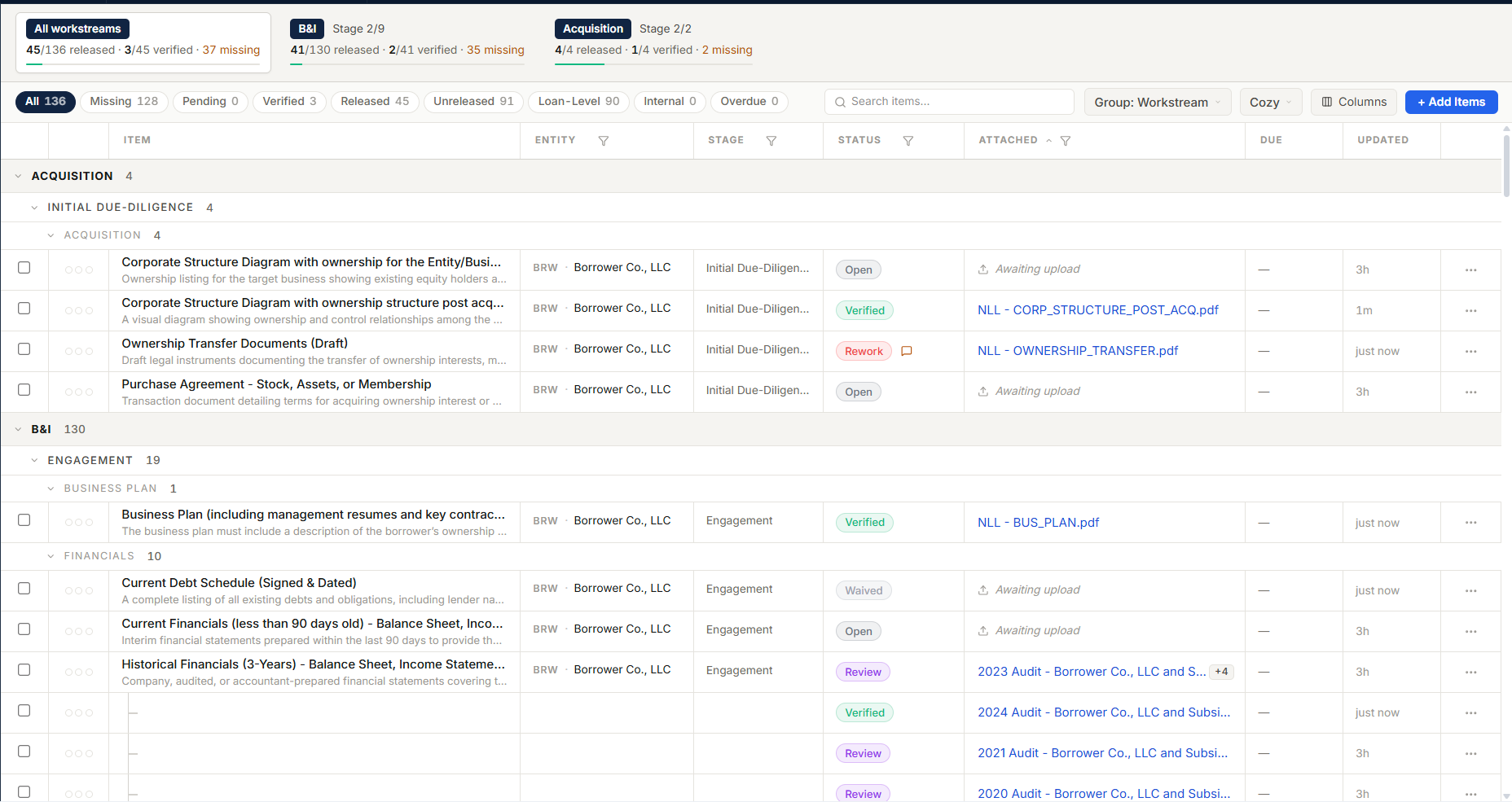Select checkbox for 2024 Audit sub-row
This screenshot has height=802, width=1512.
(x=24, y=711)
